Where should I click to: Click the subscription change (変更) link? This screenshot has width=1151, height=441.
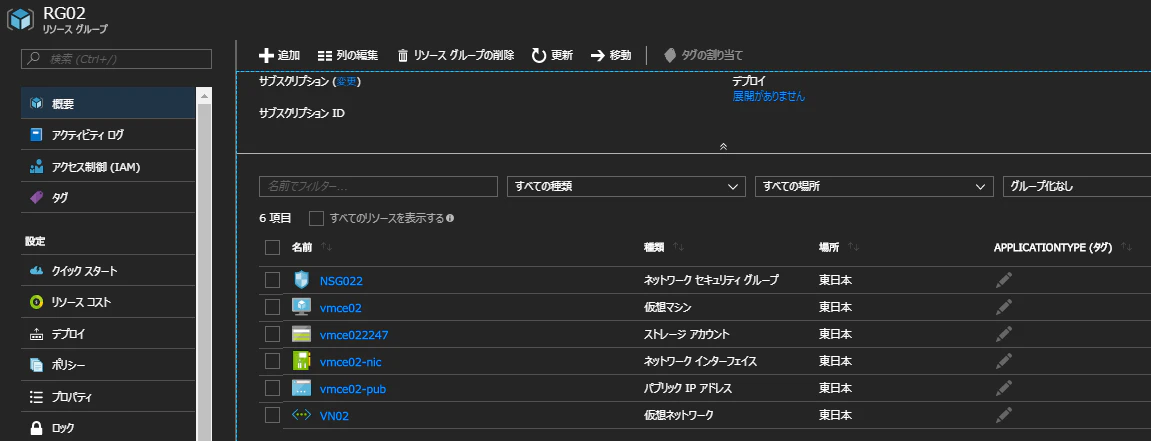(346, 81)
